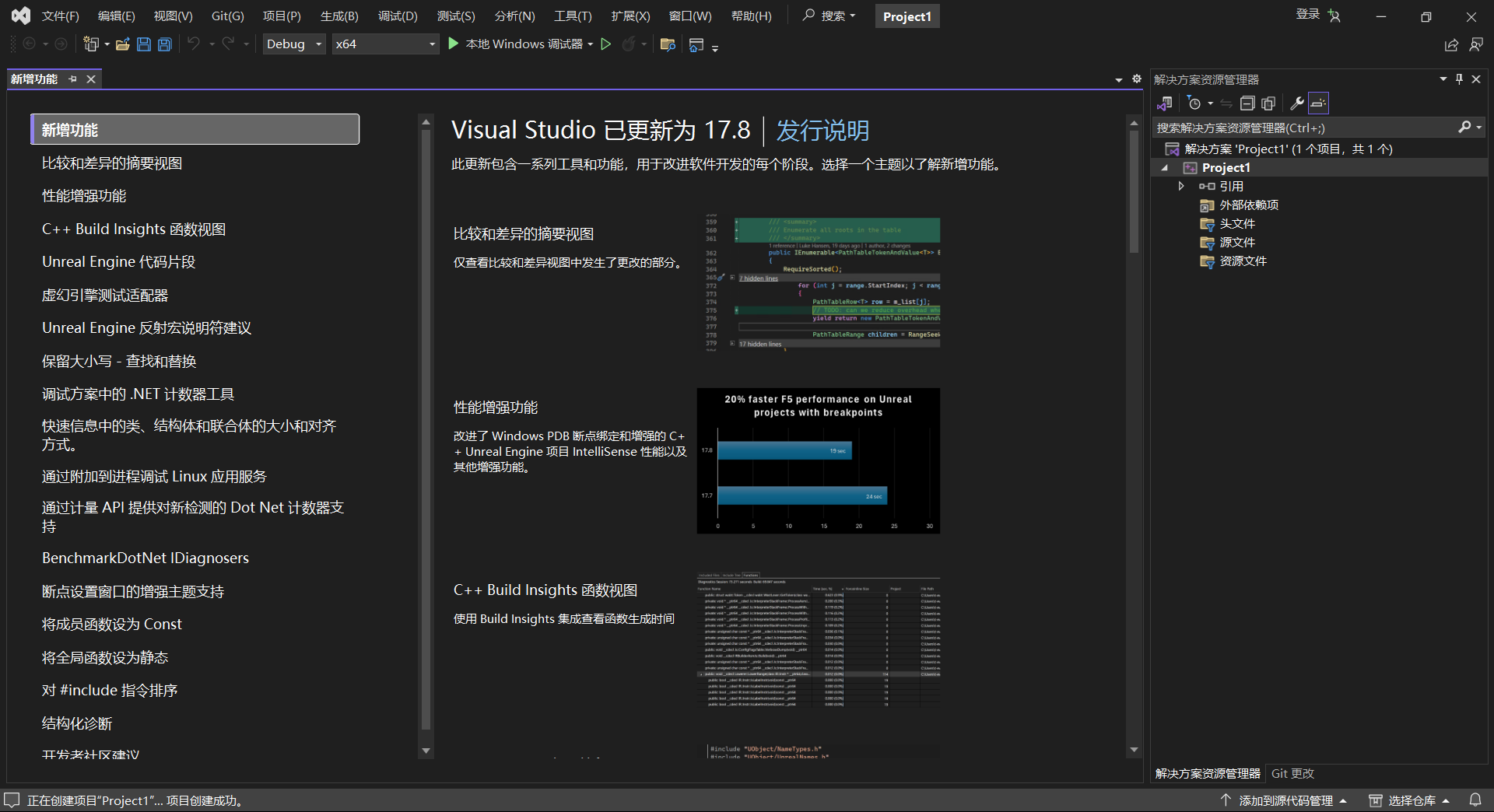This screenshot has width=1494, height=812.
Task: Click the Pending Changes Filter clock icon
Action: click(x=1194, y=103)
